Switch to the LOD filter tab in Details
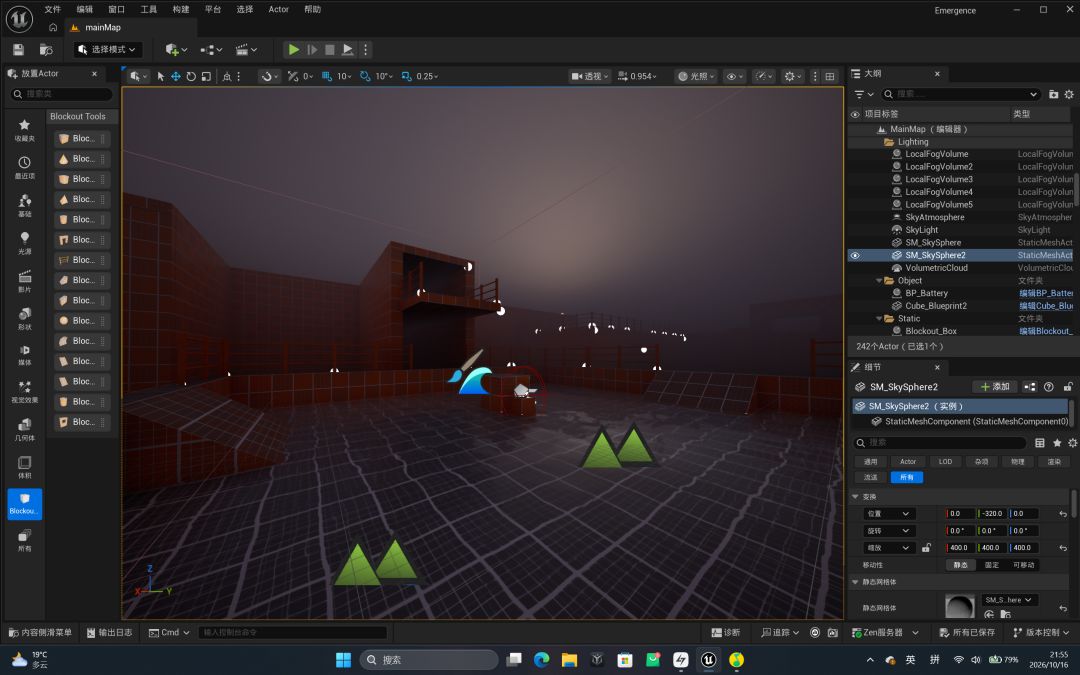Screen dimensions: 1080x675 point(945,461)
